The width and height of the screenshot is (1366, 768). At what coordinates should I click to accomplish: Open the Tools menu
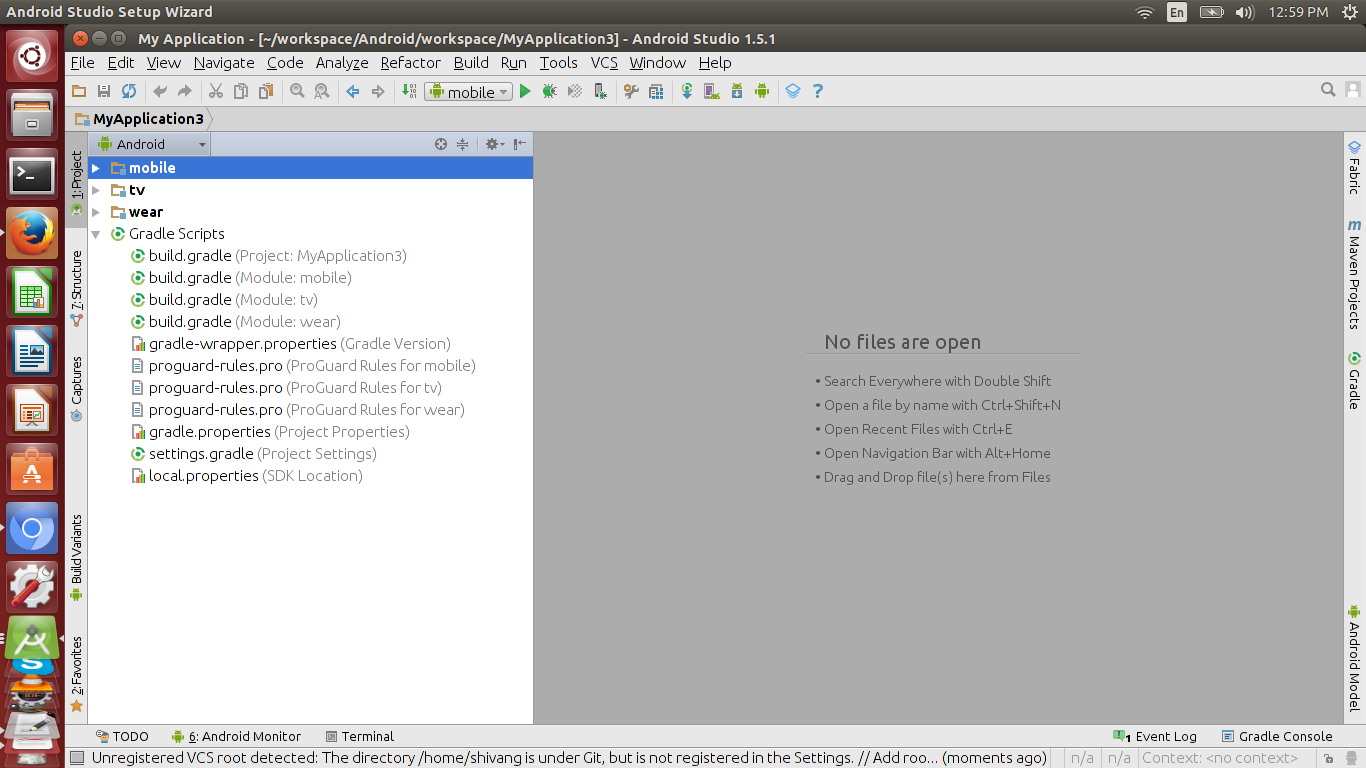(x=558, y=62)
